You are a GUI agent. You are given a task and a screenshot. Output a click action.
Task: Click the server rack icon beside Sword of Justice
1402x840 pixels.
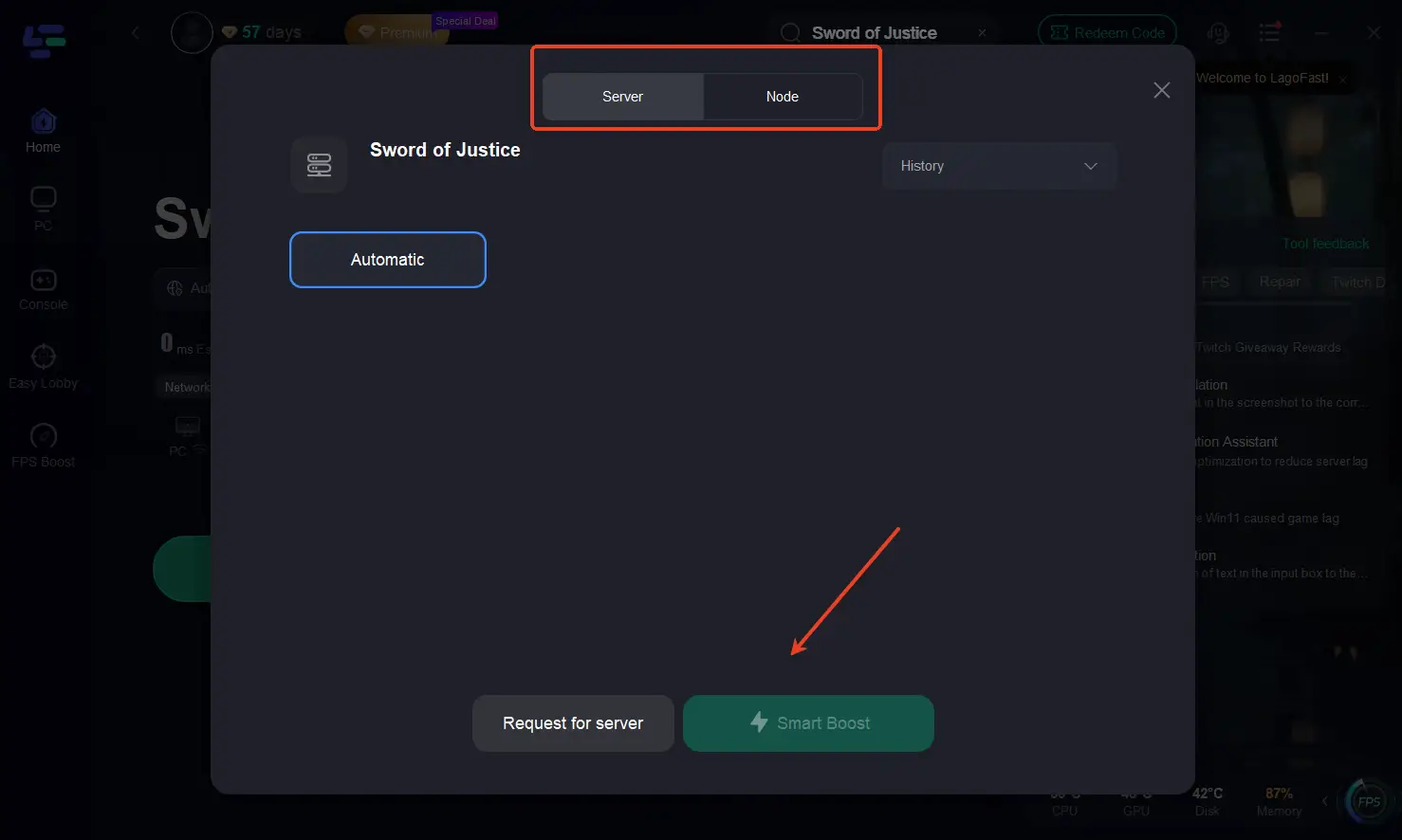[319, 164]
